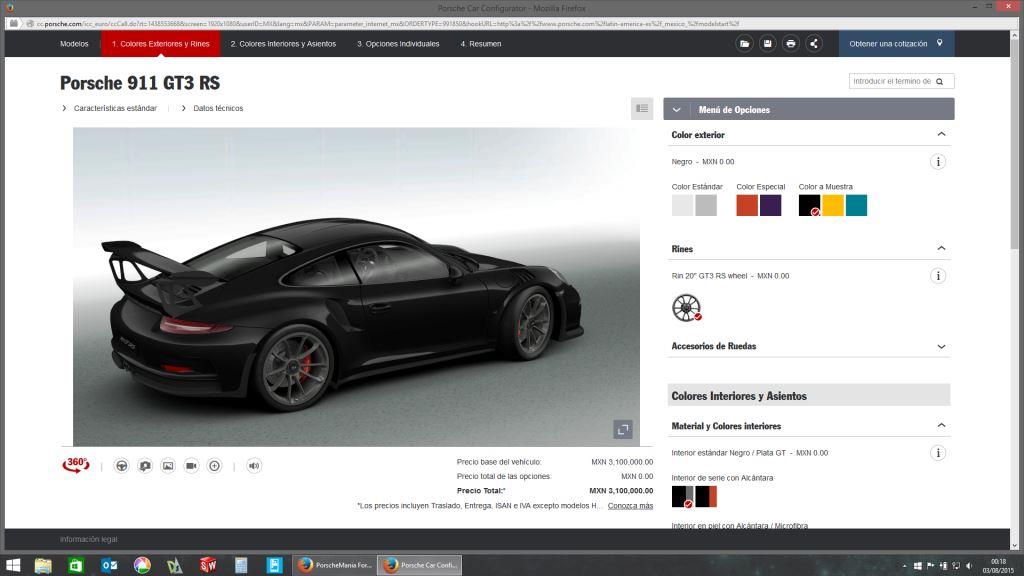The image size is (1024, 576).
Task: Expand the car image to fullscreen
Action: pyautogui.click(x=623, y=429)
